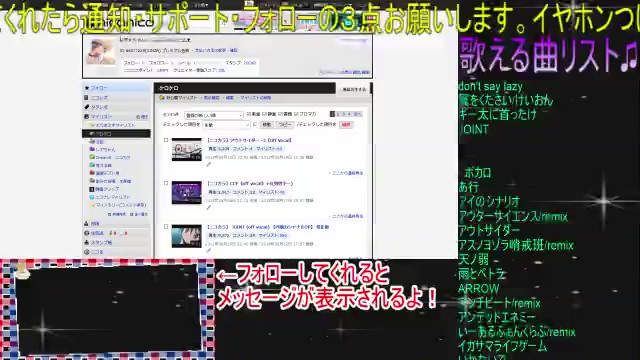Image resolution: width=640 pixels, height=360 pixels.
Task: Click the edit pencil under the ロキ video
Action: coord(209,208)
